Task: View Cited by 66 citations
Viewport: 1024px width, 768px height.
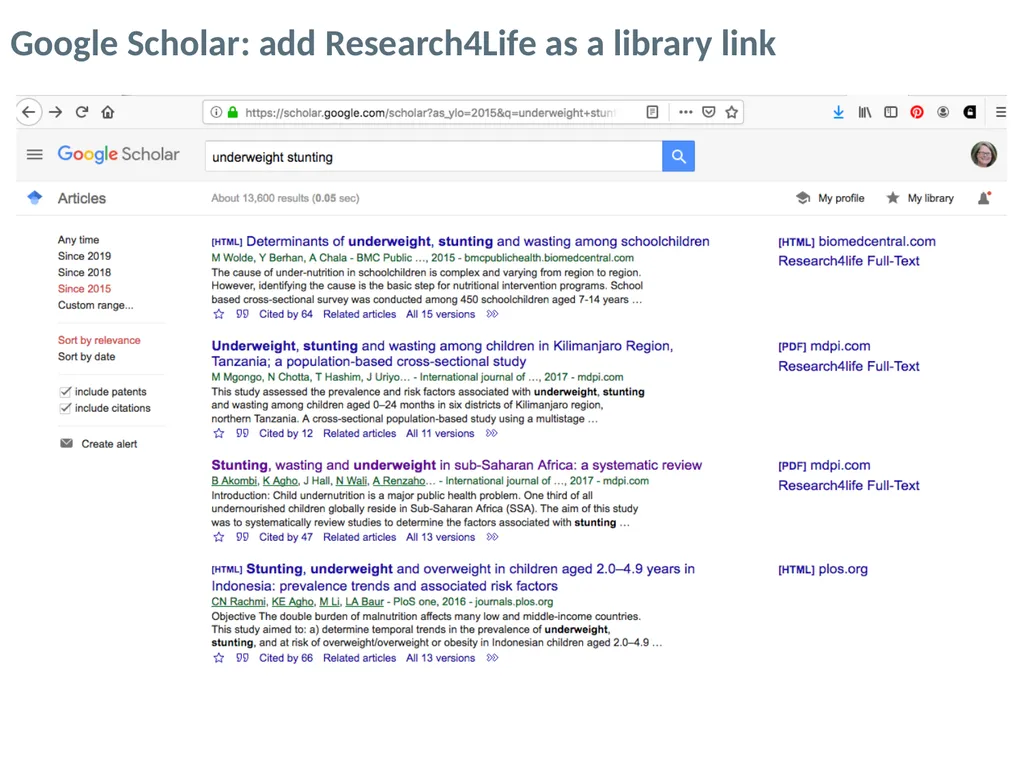Action: 286,658
